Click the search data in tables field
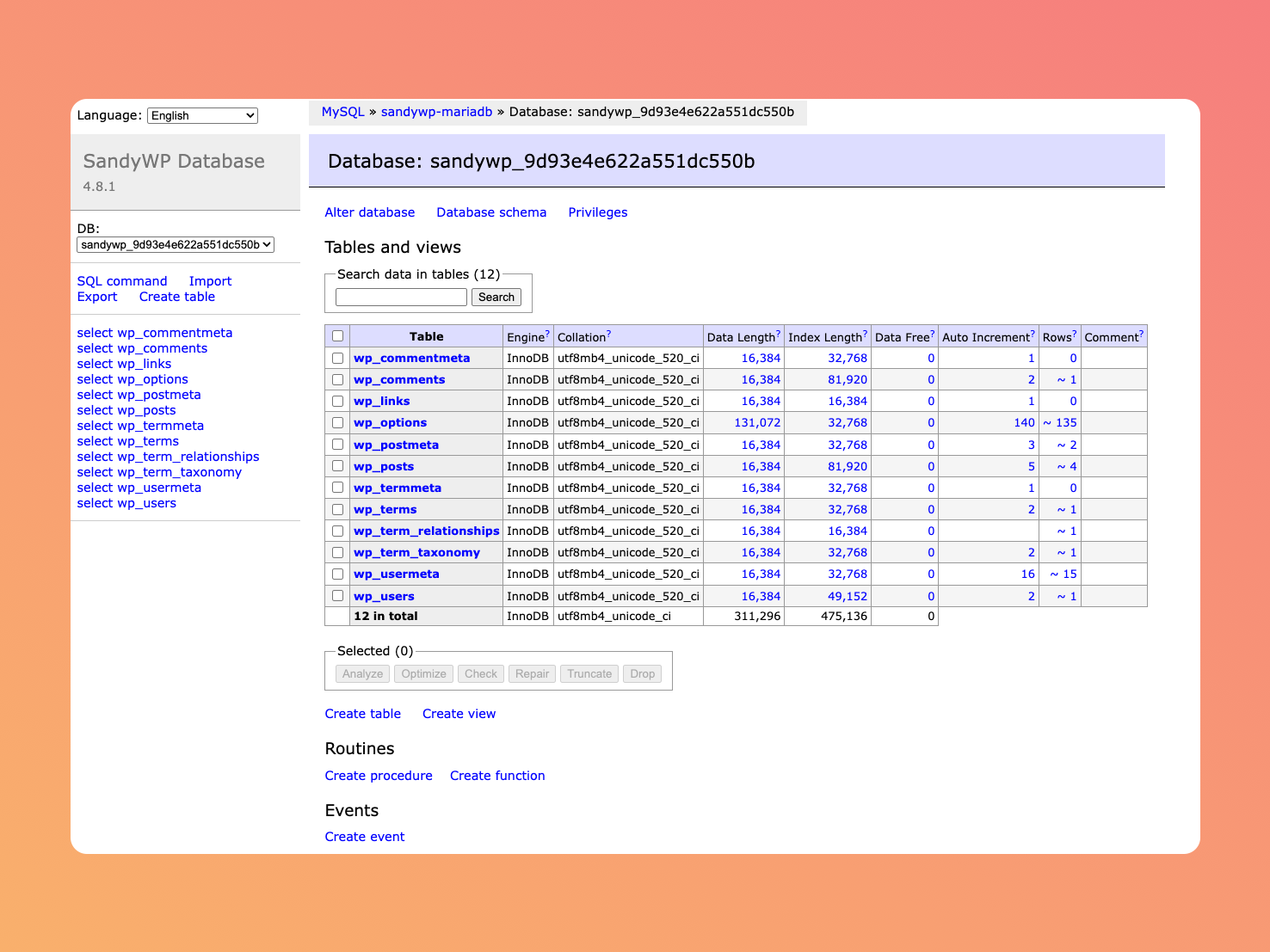 point(401,297)
